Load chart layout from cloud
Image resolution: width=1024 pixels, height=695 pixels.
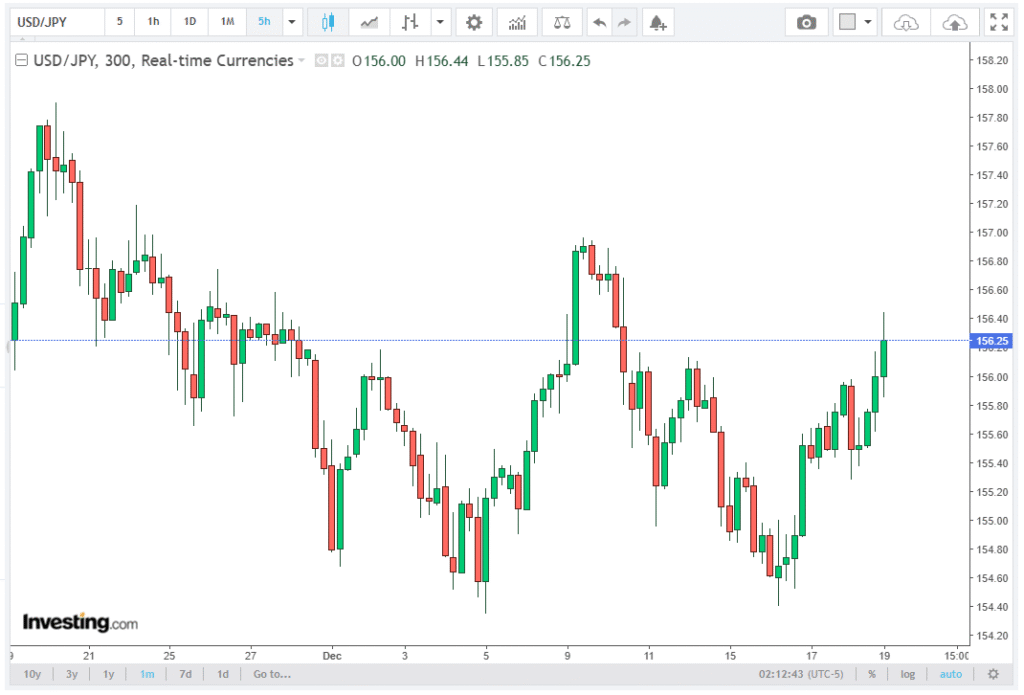pyautogui.click(x=905, y=21)
